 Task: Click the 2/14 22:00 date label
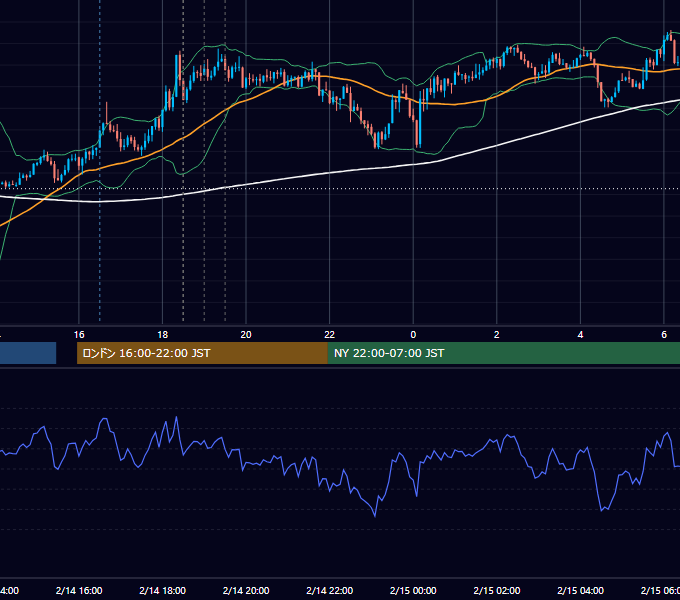tap(330, 590)
